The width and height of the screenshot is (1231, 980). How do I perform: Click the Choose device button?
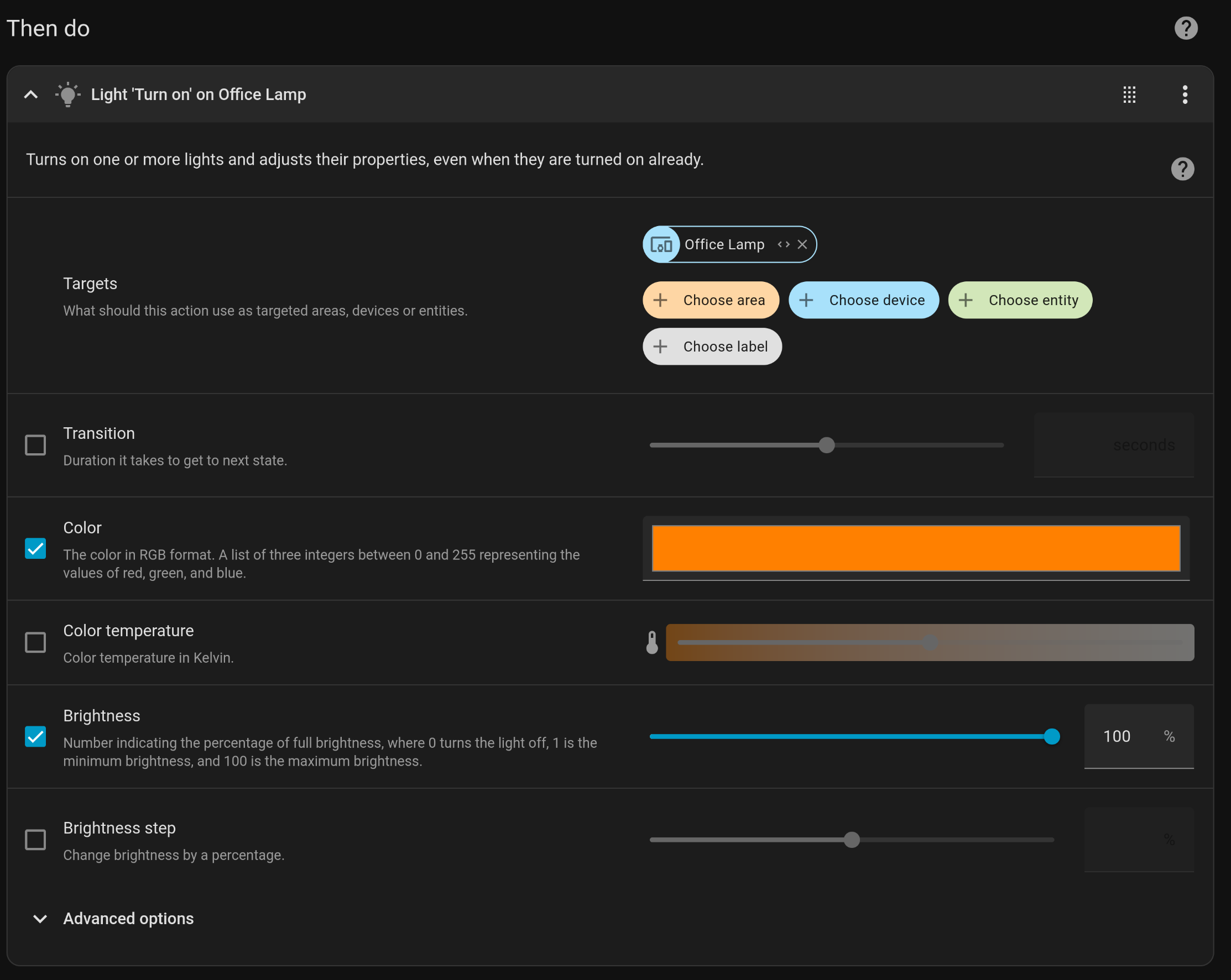[x=863, y=300]
